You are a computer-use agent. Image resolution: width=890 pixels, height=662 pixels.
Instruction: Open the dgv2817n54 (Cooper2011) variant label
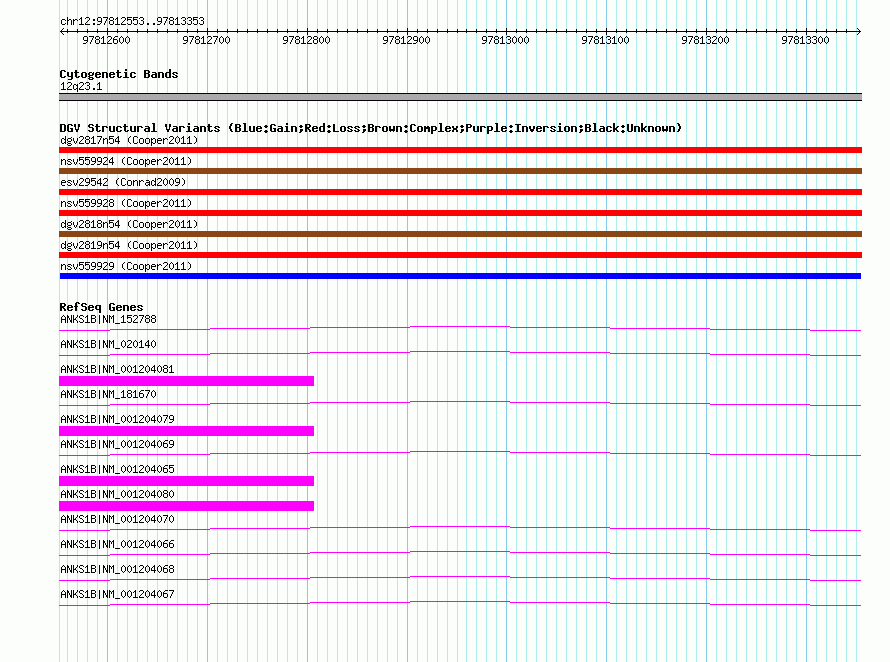[x=129, y=140]
